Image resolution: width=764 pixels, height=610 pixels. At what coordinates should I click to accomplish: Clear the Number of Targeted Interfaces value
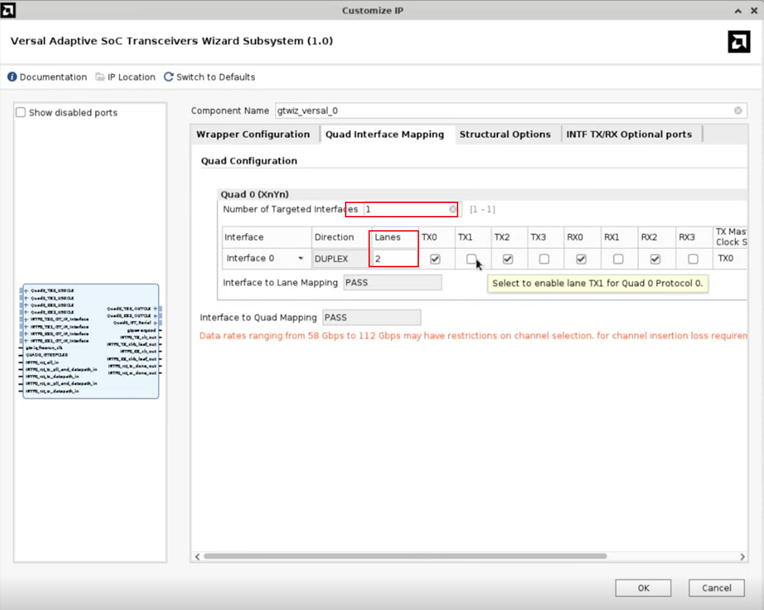tap(453, 209)
